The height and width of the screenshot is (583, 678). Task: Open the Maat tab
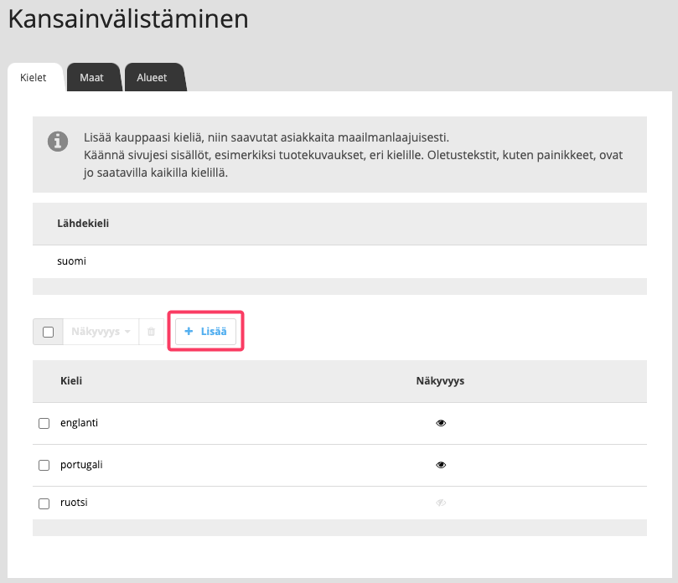(x=92, y=77)
